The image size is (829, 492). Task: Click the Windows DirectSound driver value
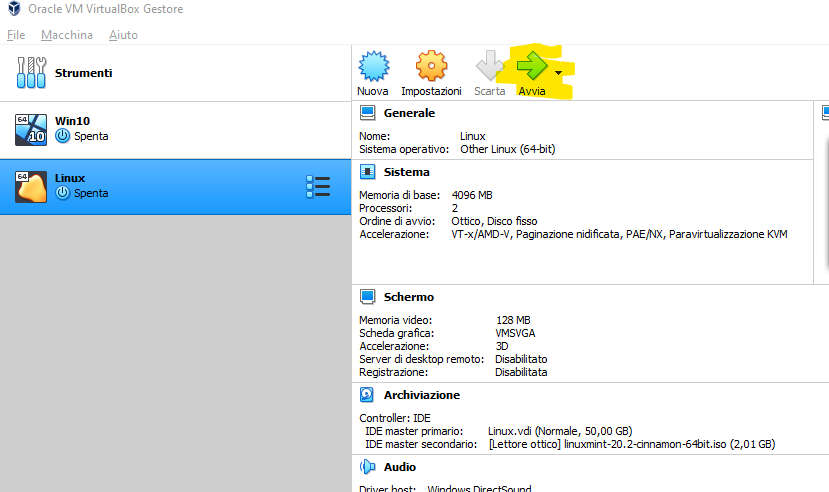pos(480,488)
